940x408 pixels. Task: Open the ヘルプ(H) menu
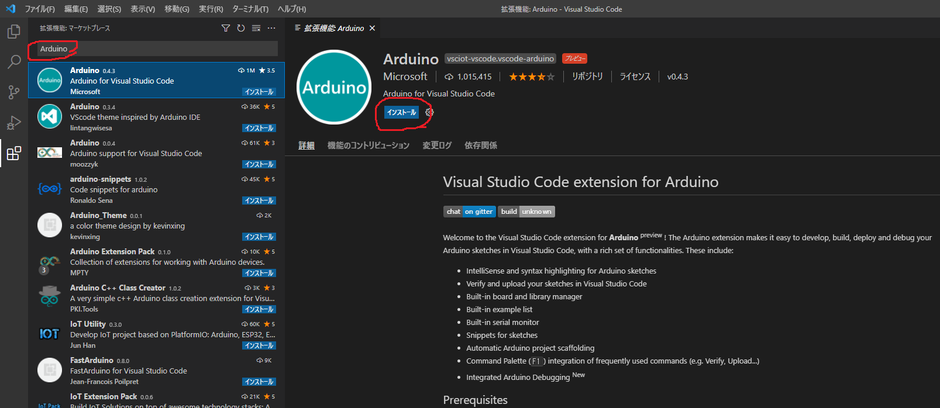coord(292,10)
